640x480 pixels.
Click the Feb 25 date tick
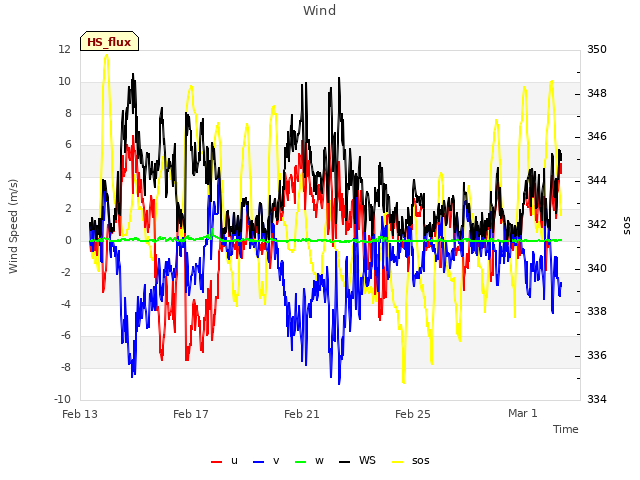tap(413, 414)
